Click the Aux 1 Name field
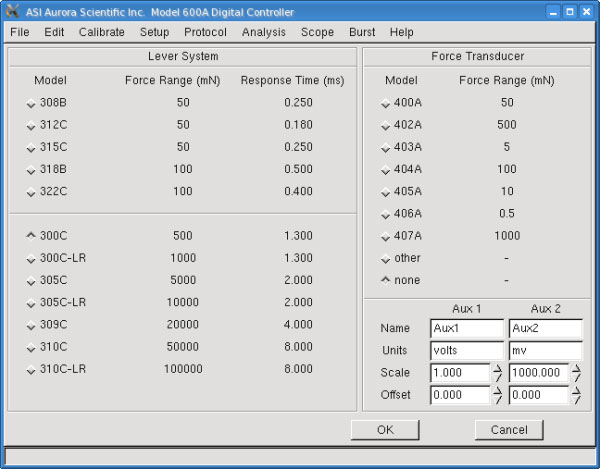This screenshot has height=469, width=600. pos(467,328)
